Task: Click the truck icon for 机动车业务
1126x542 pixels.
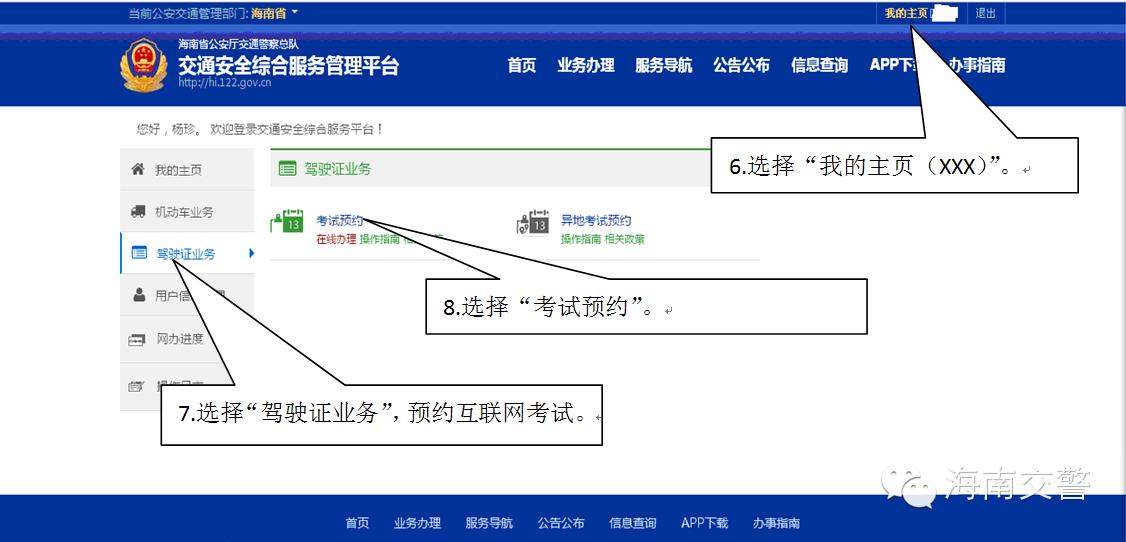Action: [x=138, y=212]
